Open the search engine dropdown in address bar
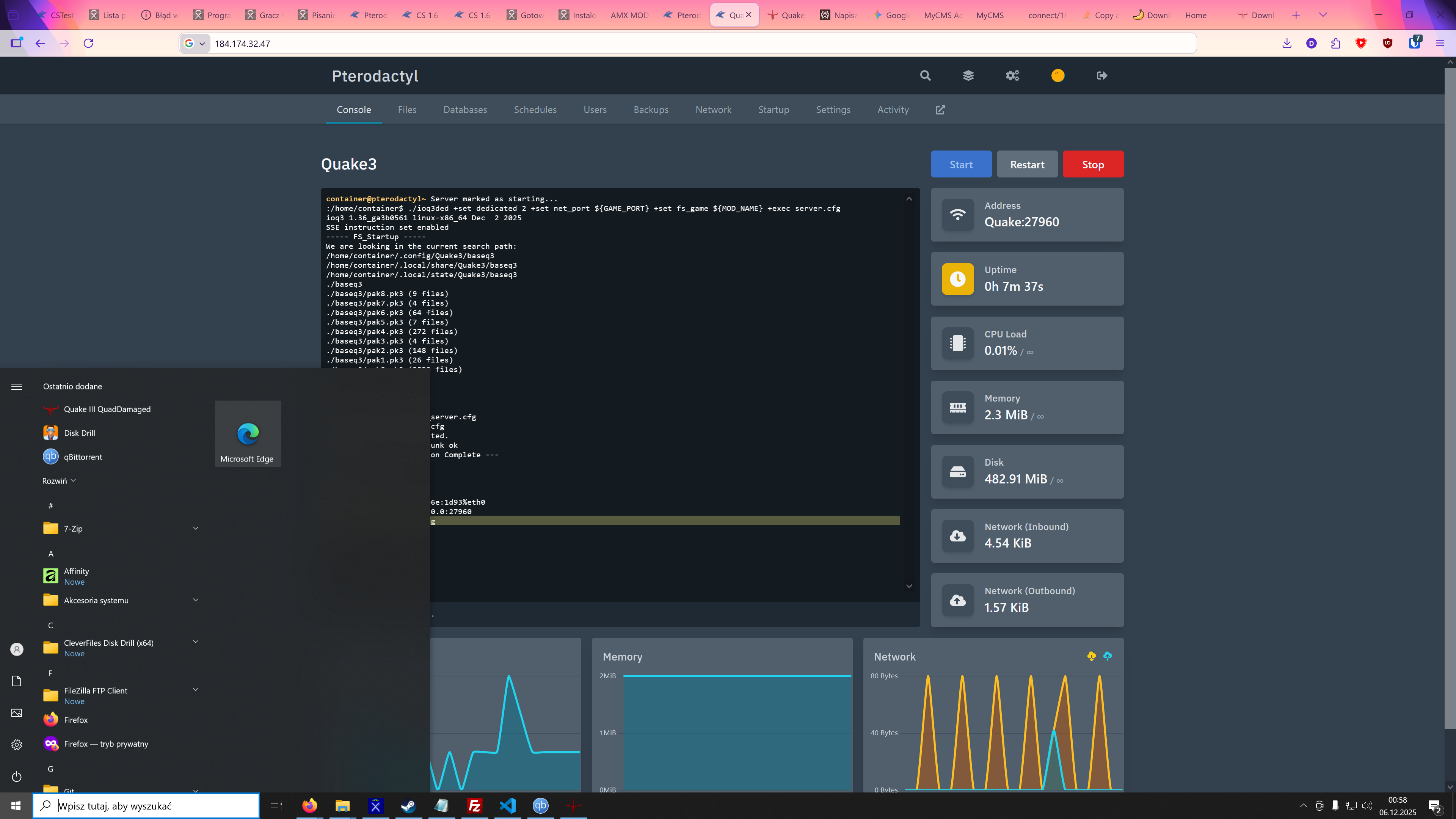 pyautogui.click(x=195, y=44)
